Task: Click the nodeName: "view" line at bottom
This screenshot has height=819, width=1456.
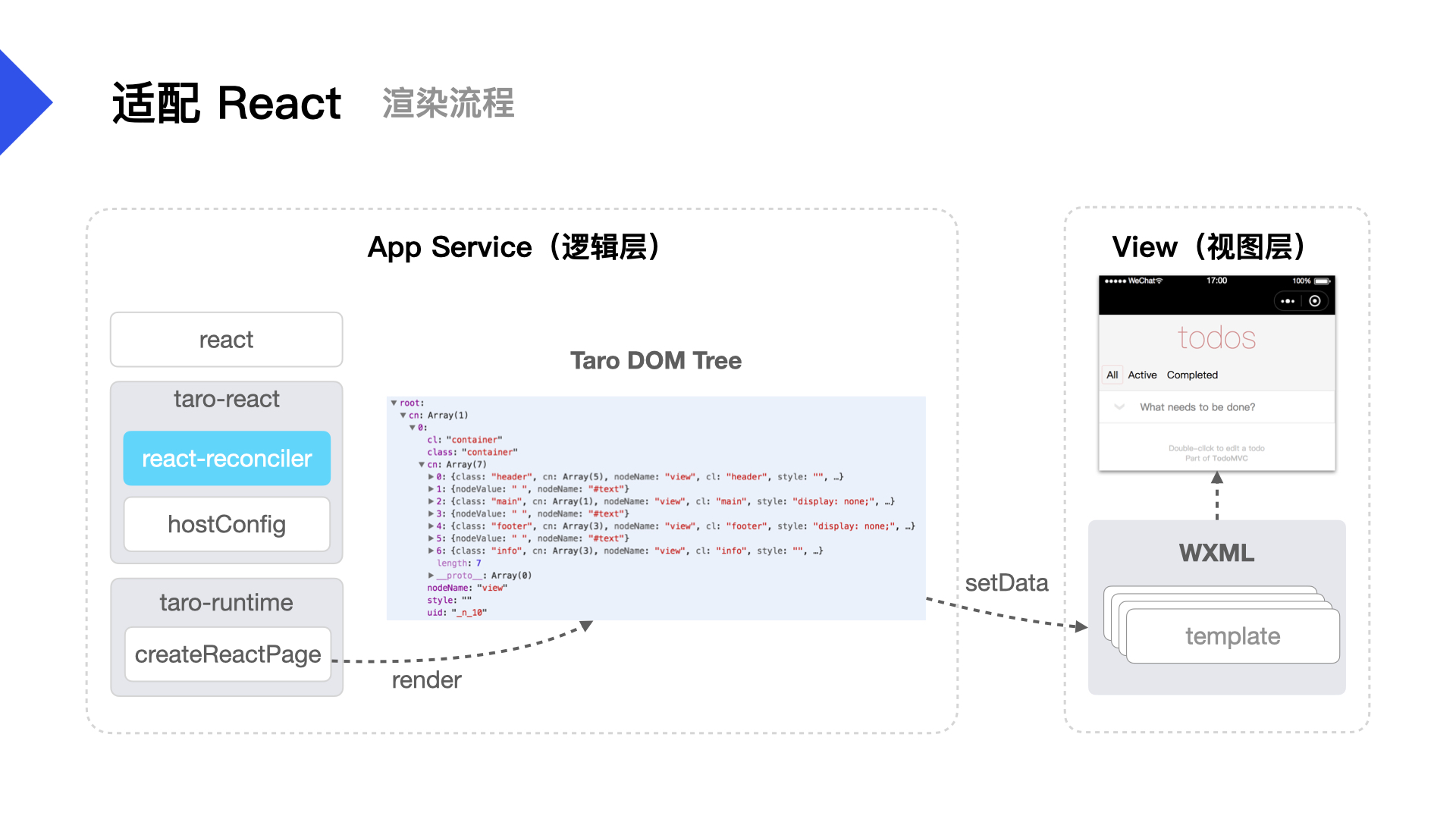Action: tap(466, 588)
